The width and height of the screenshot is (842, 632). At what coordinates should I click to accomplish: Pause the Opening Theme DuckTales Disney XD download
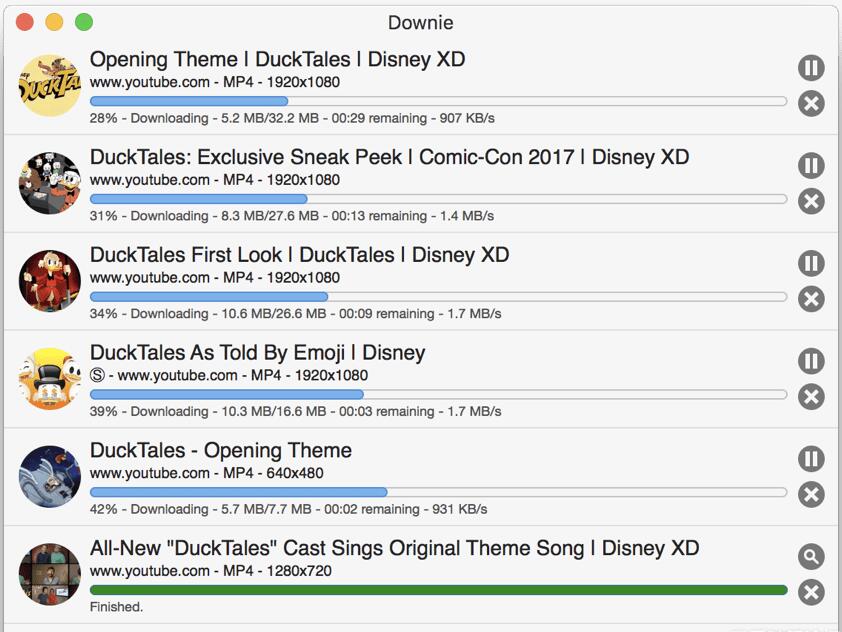point(811,68)
